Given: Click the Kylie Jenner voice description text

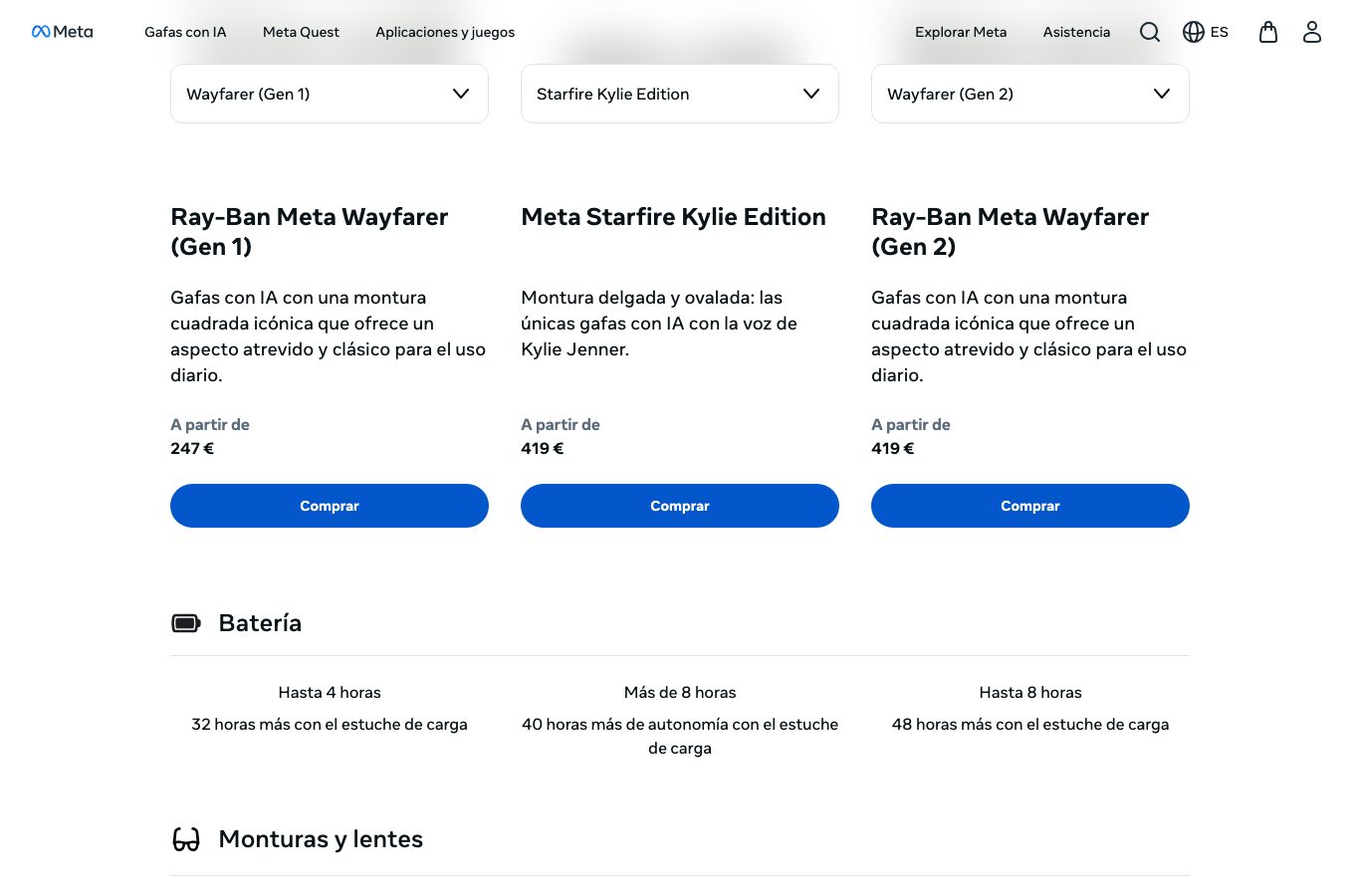Looking at the screenshot, I should (659, 324).
